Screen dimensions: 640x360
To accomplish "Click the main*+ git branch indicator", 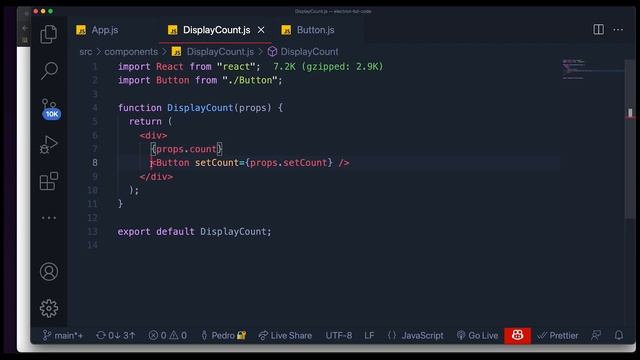I will [x=63, y=336].
